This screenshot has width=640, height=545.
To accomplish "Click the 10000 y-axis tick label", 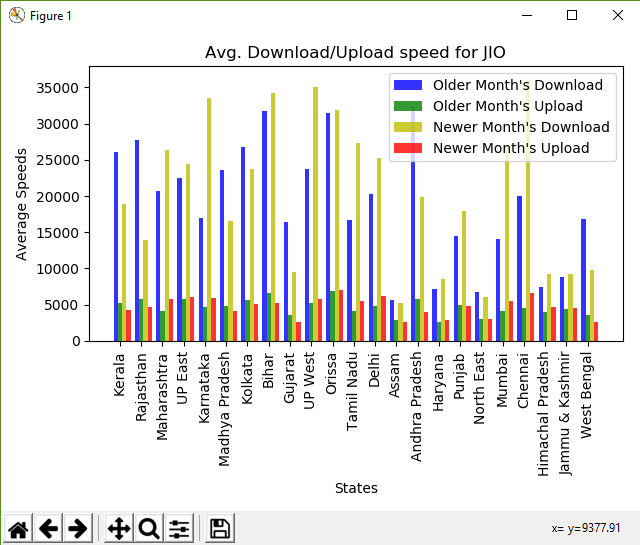I will tap(58, 269).
